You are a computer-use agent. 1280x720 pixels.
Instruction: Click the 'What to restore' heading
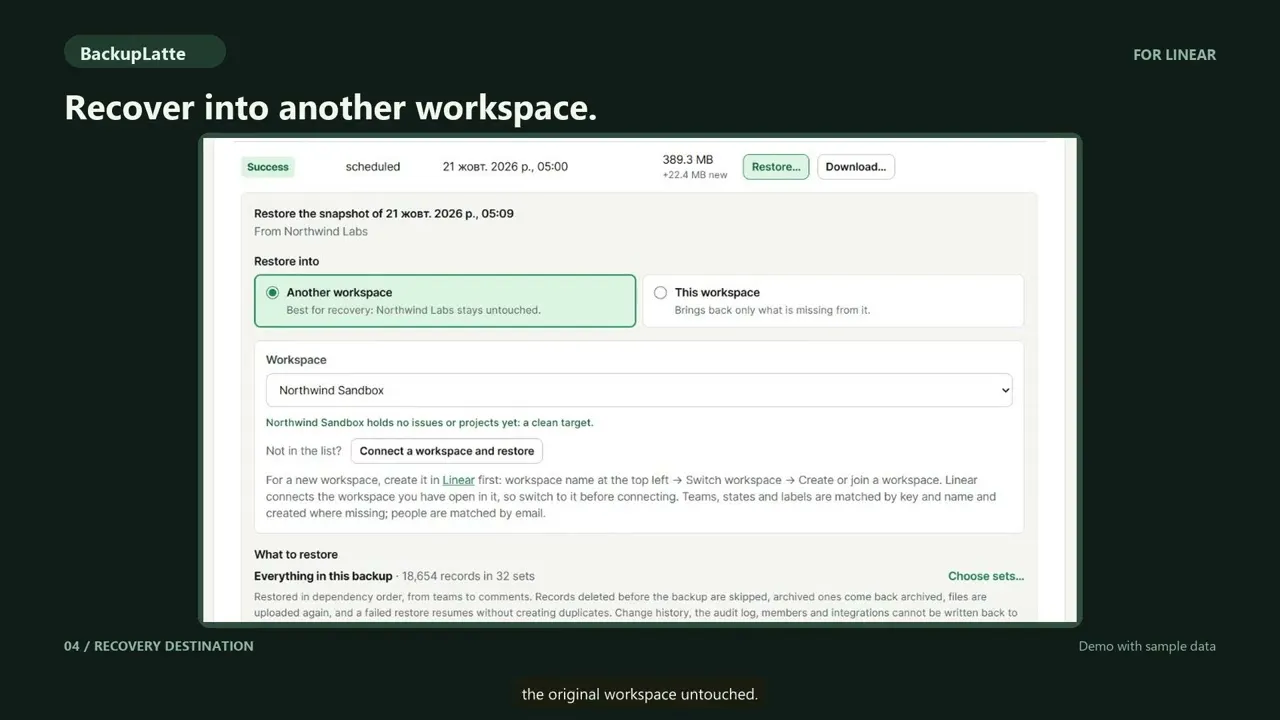click(x=296, y=554)
